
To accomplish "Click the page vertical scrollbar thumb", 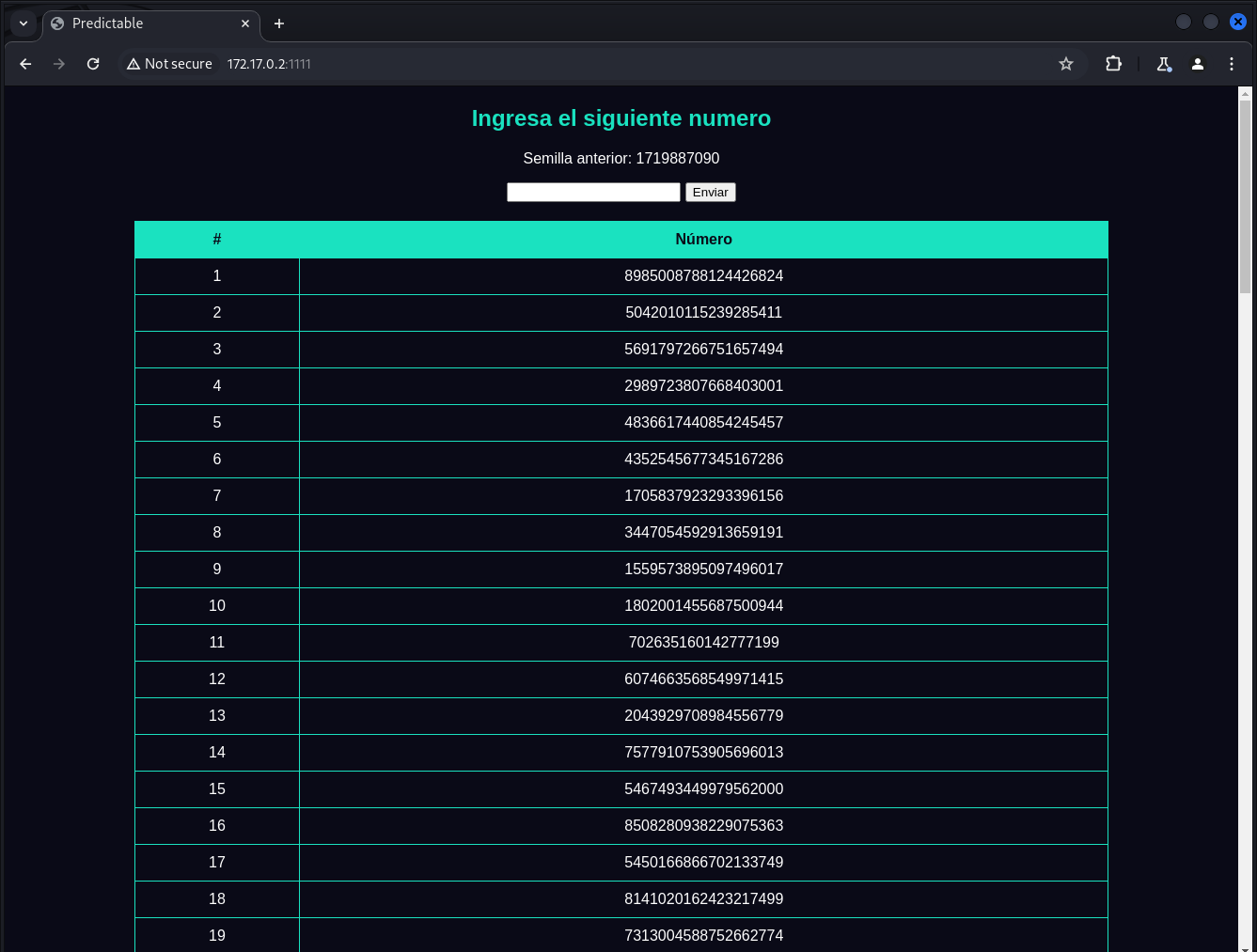I will 1245,197.
